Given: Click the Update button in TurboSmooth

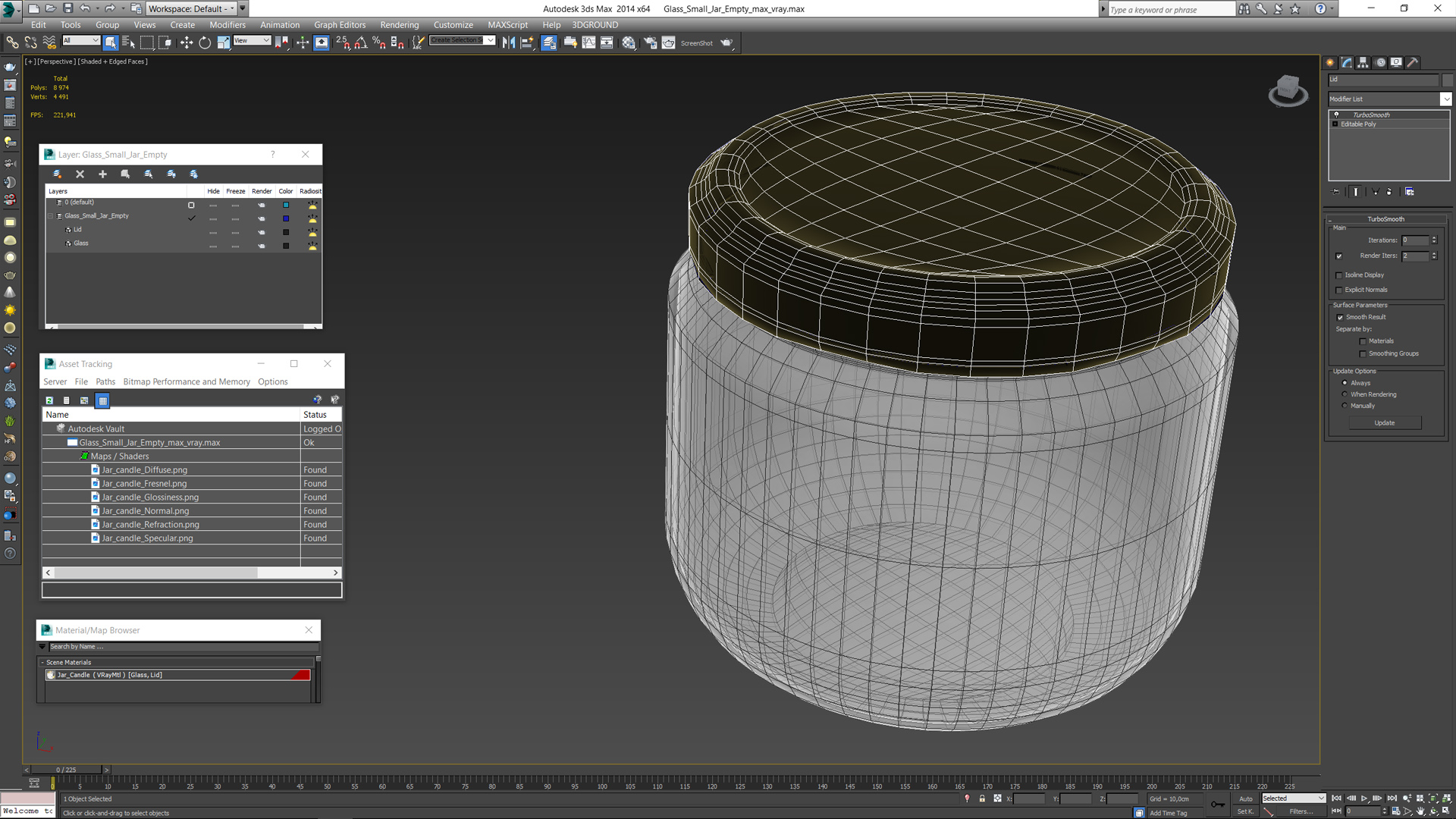Looking at the screenshot, I should (1385, 423).
